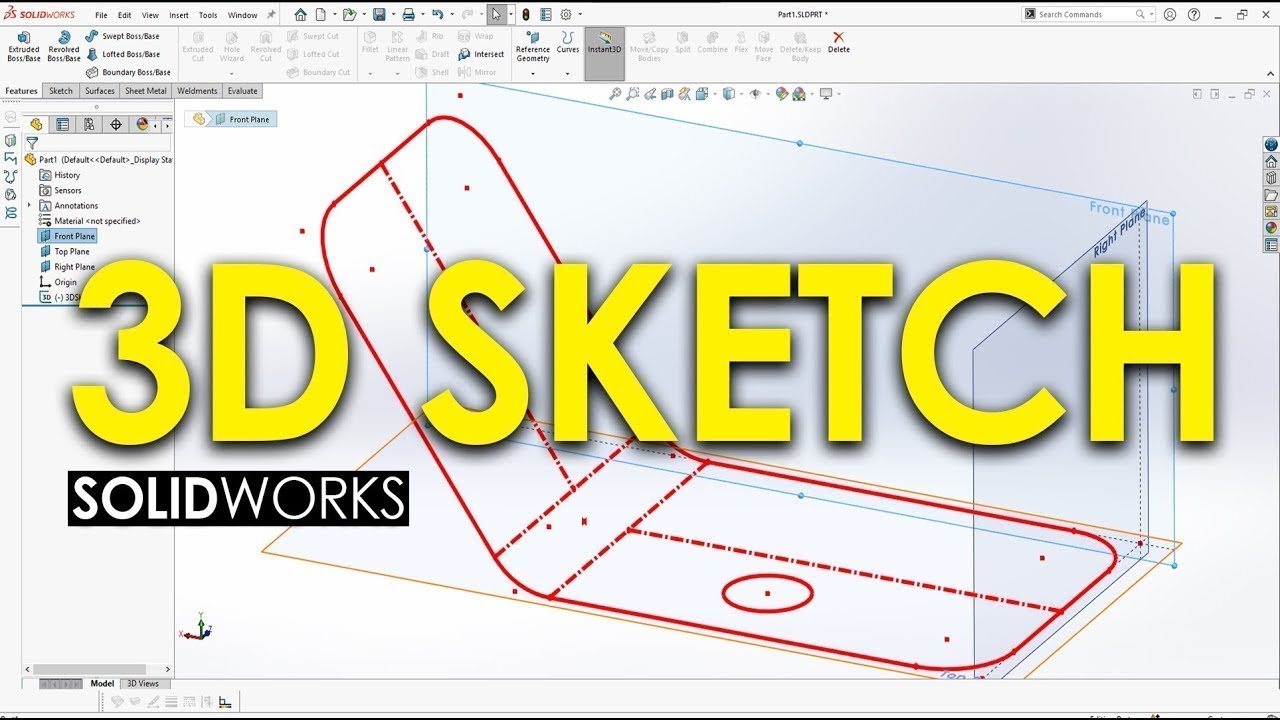Open Design Library in task pane
1280x720 pixels.
point(1271,178)
